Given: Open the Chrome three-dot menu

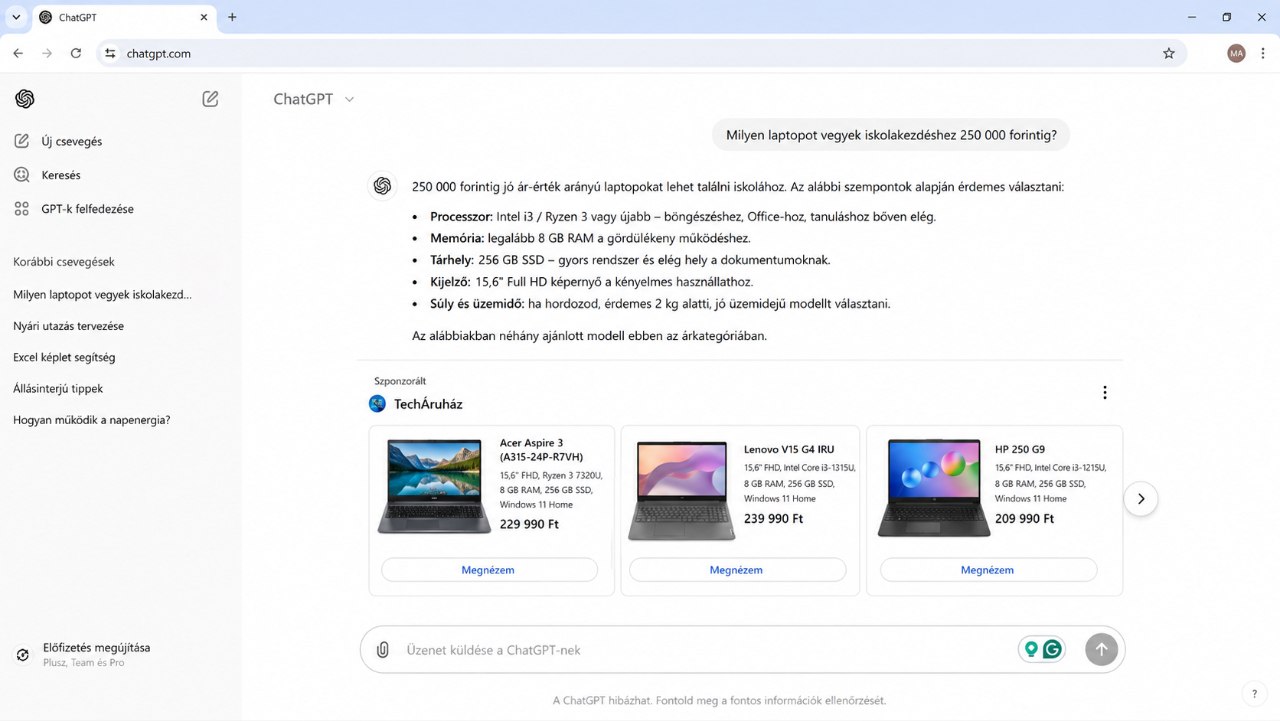Looking at the screenshot, I should pyautogui.click(x=1263, y=53).
